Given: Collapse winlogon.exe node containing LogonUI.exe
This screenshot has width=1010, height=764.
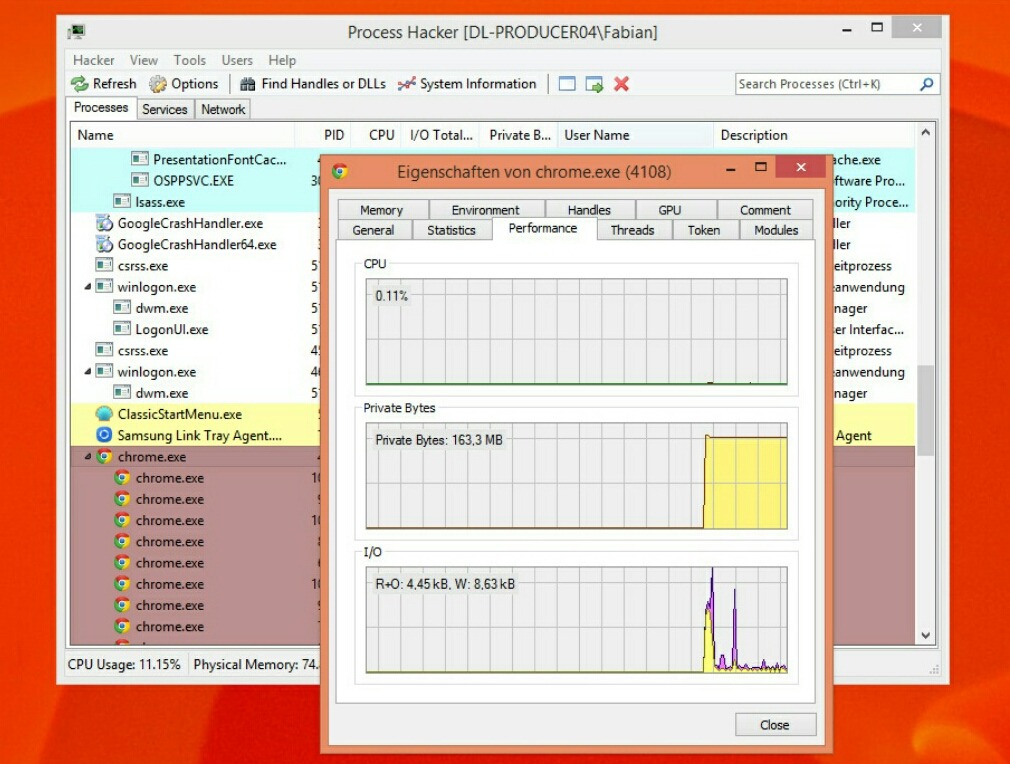Looking at the screenshot, I should pyautogui.click(x=87, y=287).
